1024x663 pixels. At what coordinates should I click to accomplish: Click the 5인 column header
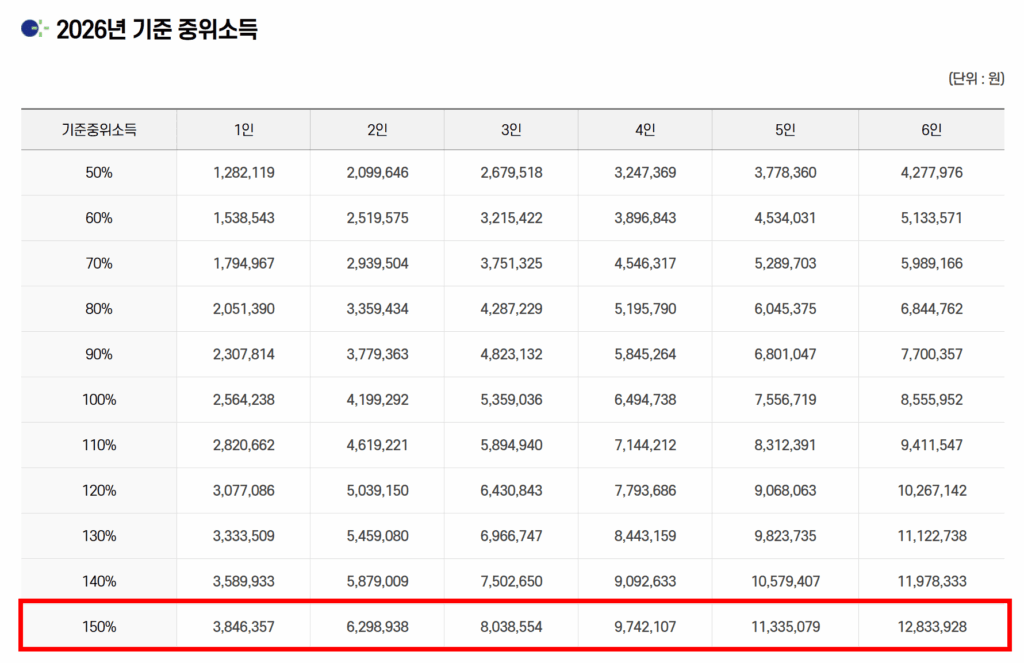785,129
